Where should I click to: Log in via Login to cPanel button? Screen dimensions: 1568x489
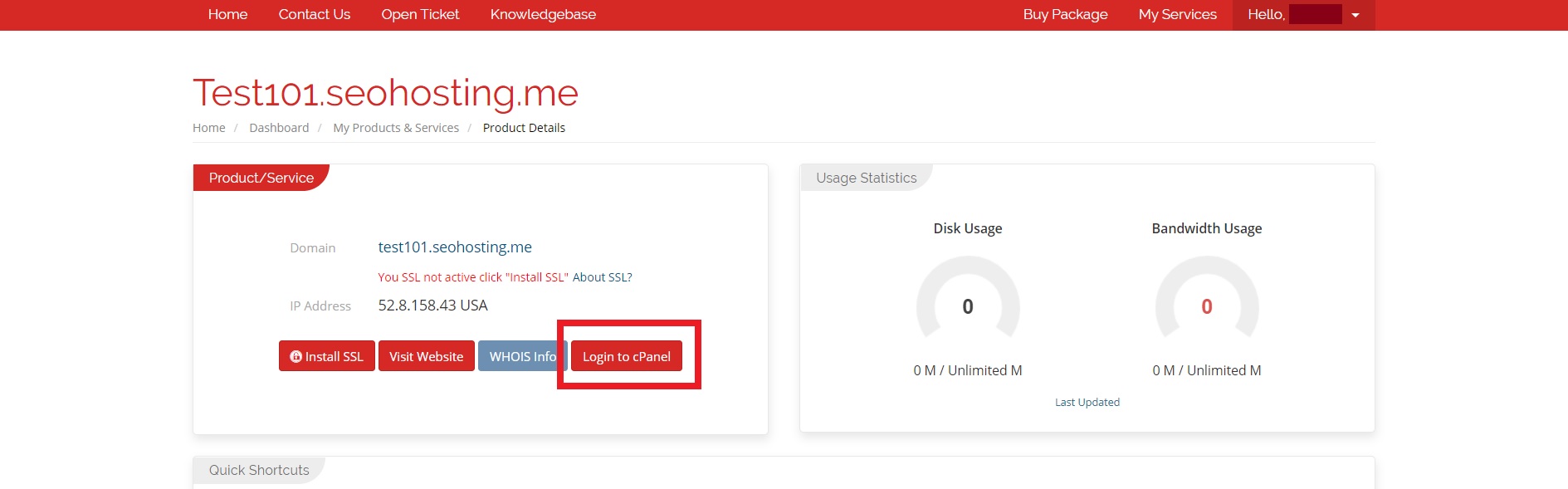pos(627,356)
